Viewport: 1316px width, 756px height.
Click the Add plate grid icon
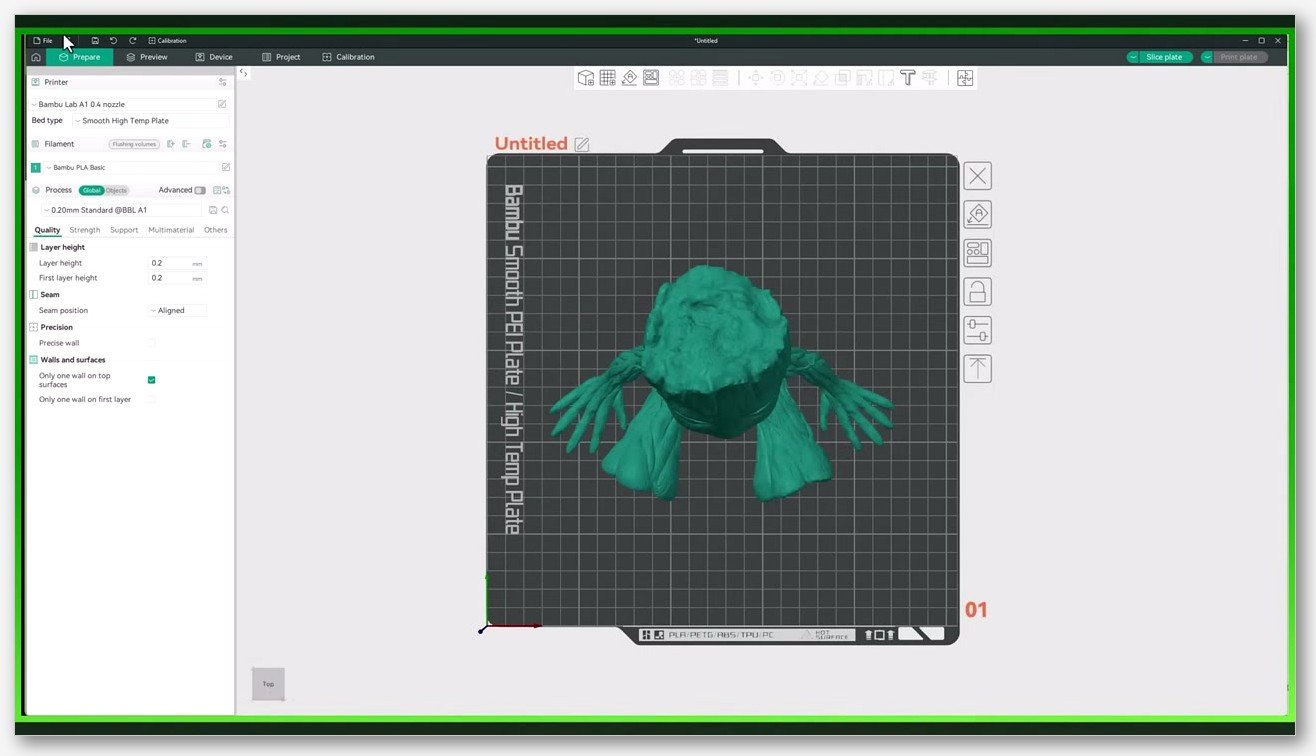click(607, 78)
